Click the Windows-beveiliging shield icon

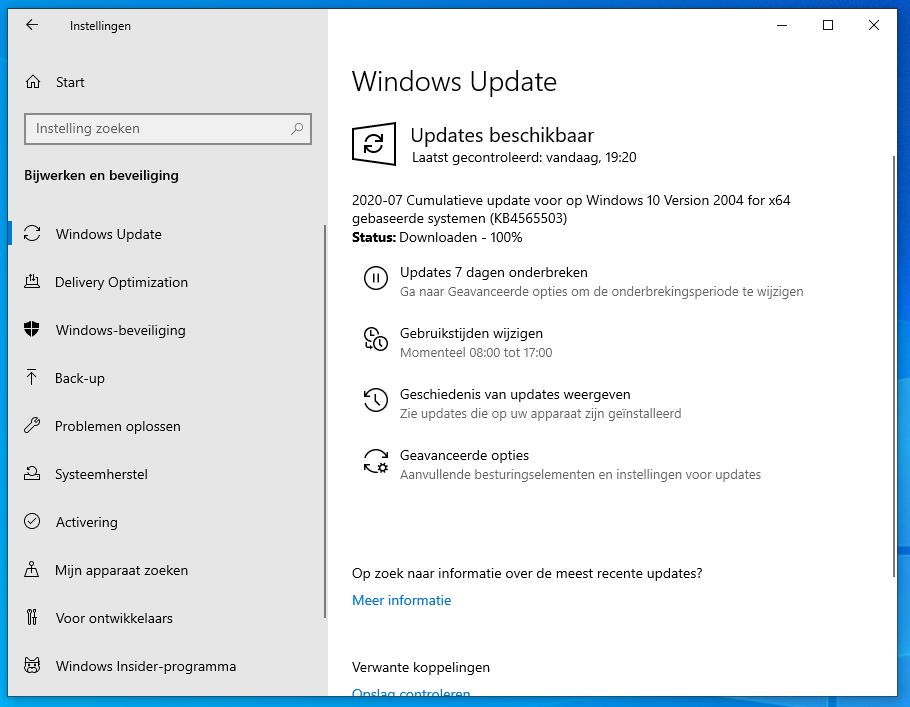click(x=32, y=330)
